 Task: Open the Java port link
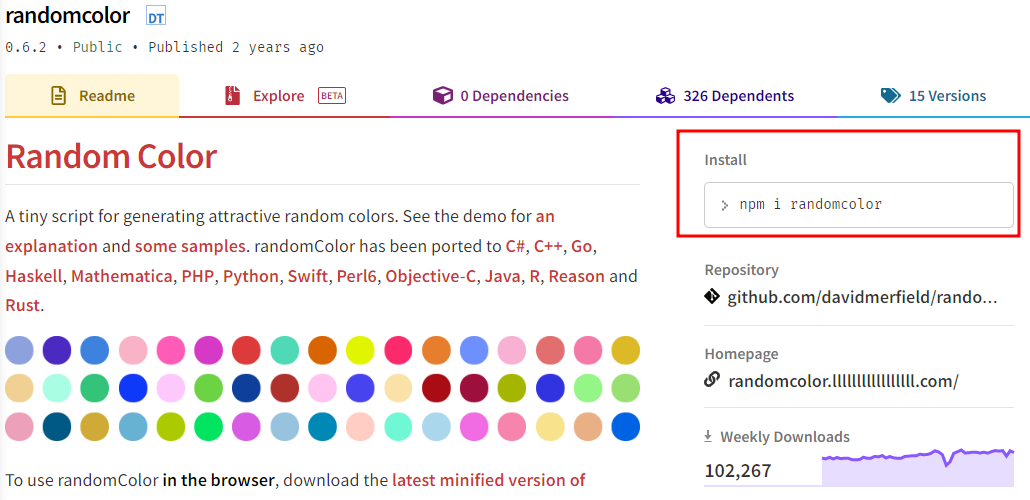(x=503, y=277)
